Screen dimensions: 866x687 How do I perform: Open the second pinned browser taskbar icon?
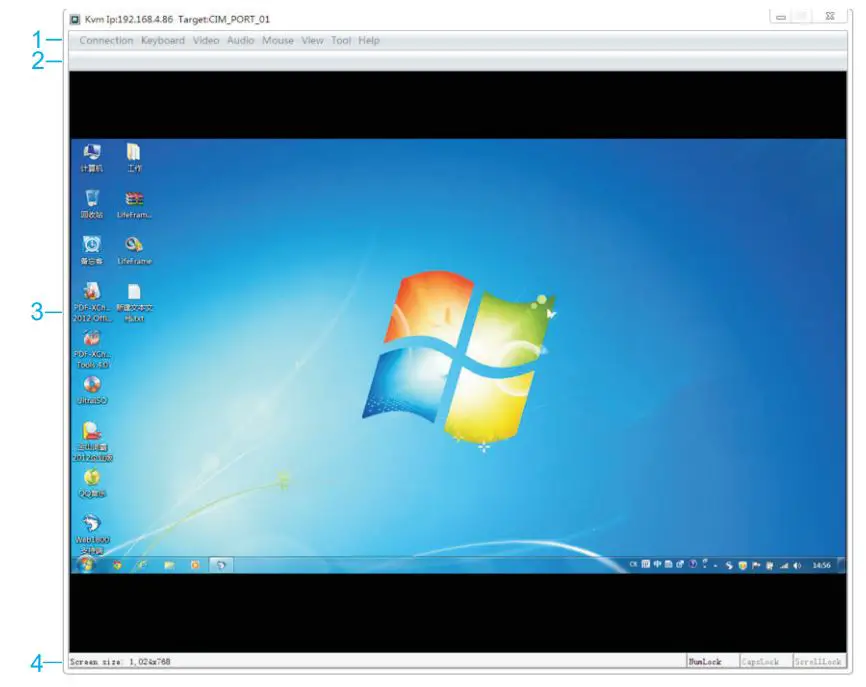pos(142,565)
